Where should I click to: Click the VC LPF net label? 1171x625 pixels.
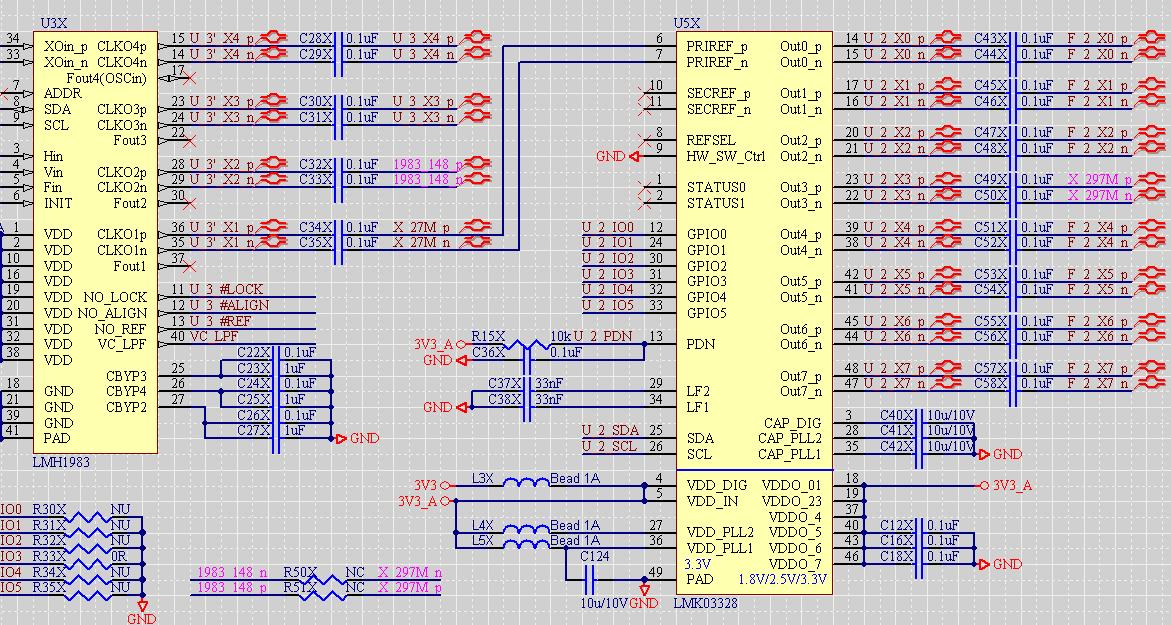pos(214,336)
